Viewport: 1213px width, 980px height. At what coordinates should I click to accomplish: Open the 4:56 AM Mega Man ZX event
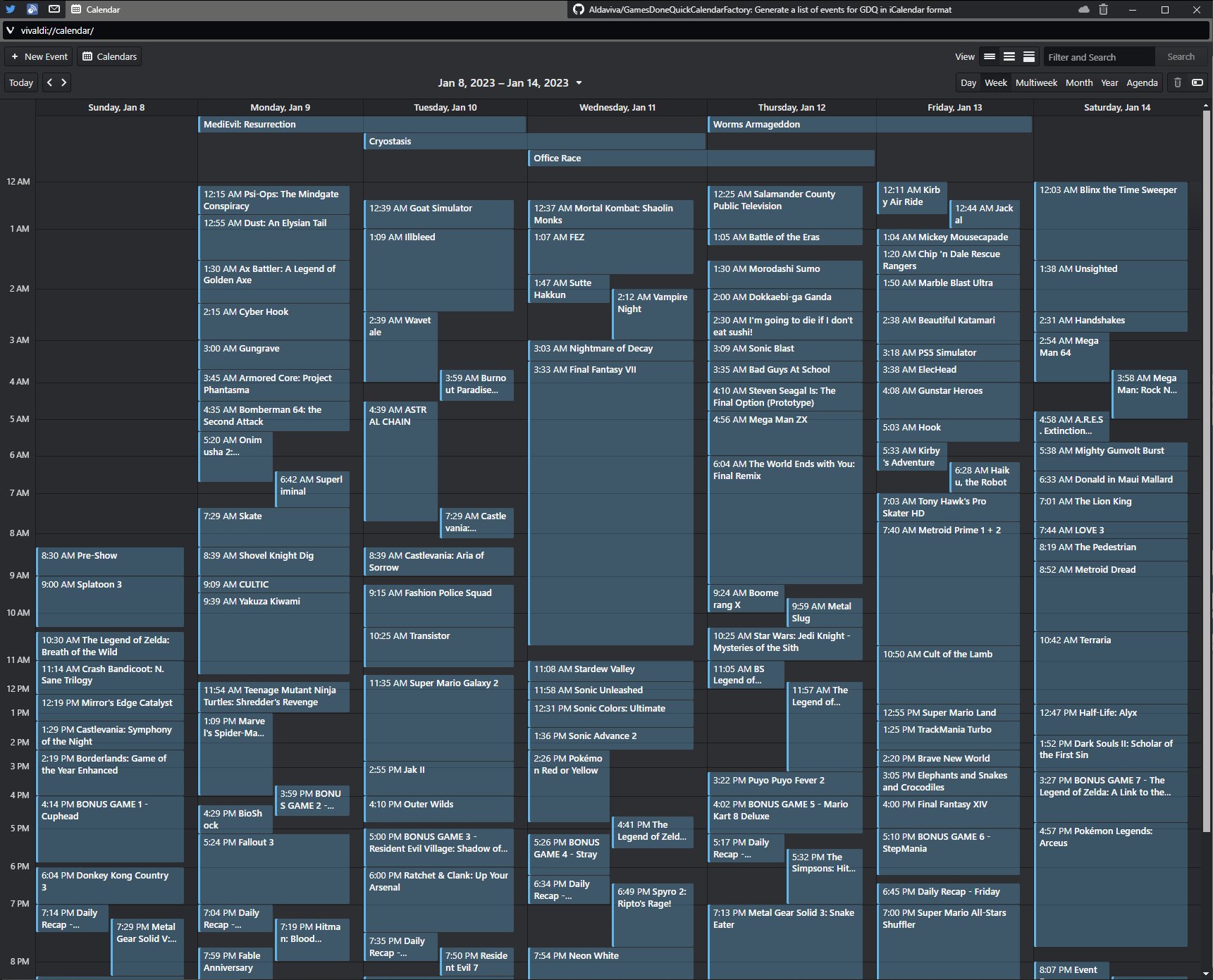[785, 433]
